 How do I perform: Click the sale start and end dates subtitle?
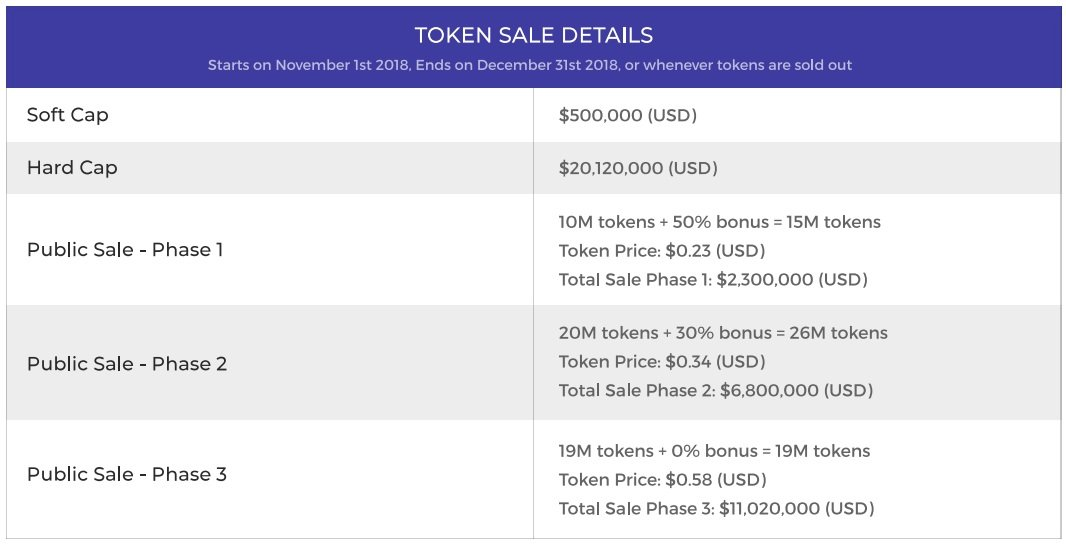[530, 65]
